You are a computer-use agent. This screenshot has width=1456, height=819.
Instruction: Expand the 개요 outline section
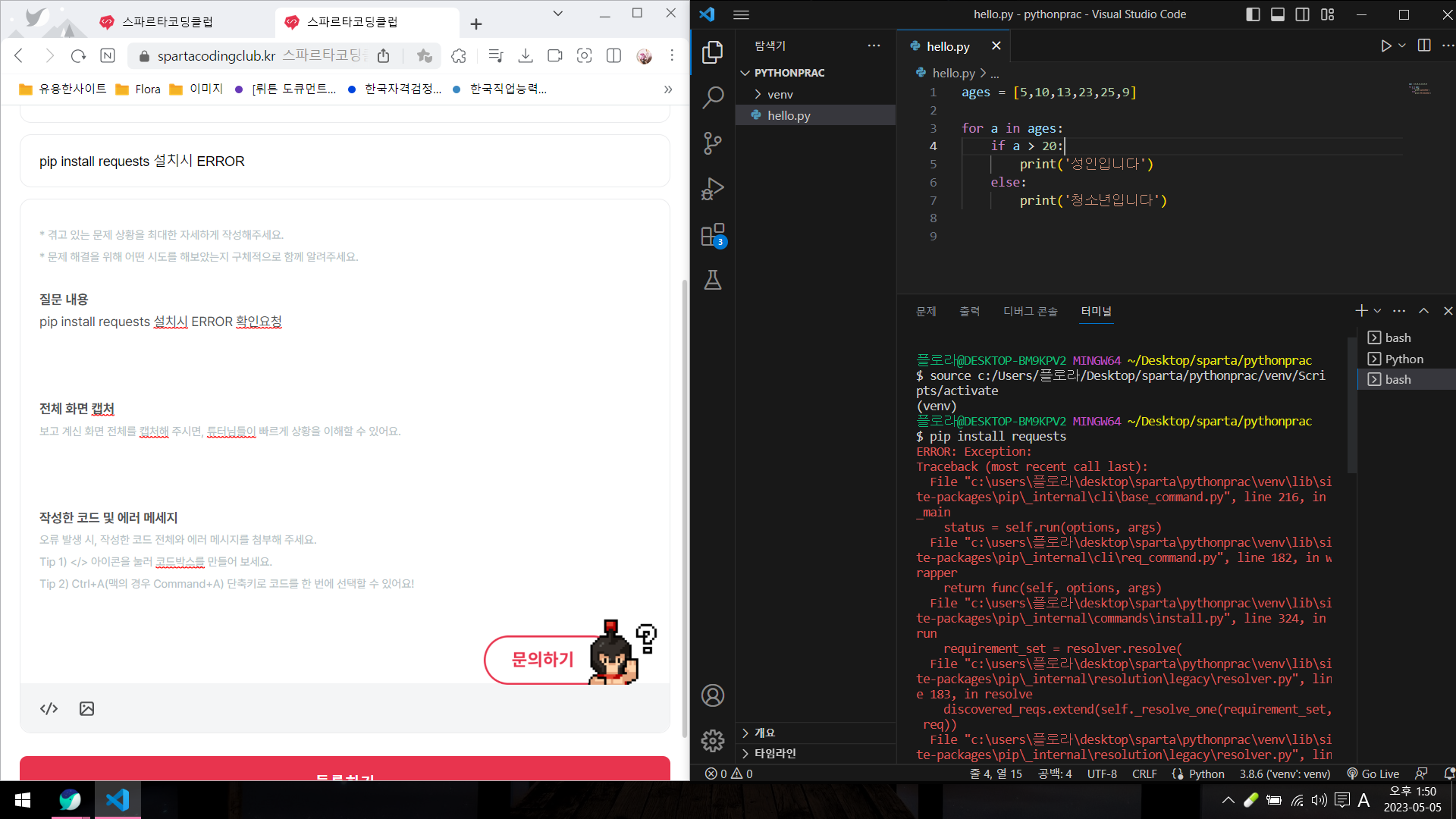pos(816,733)
